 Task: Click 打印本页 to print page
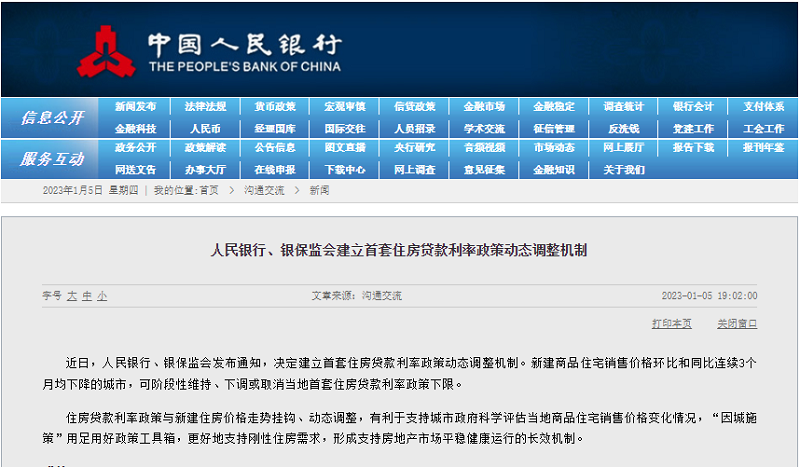(x=671, y=324)
